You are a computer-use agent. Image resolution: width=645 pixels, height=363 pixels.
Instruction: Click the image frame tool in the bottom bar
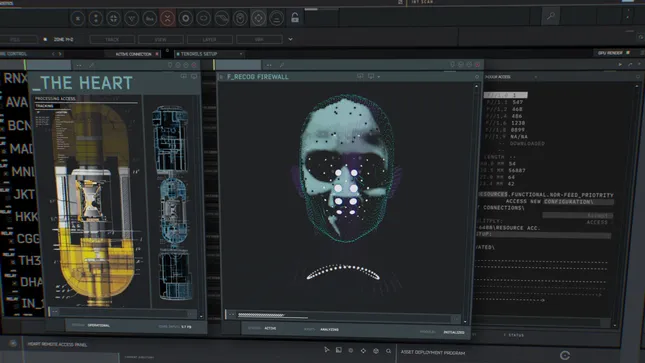pos(339,350)
